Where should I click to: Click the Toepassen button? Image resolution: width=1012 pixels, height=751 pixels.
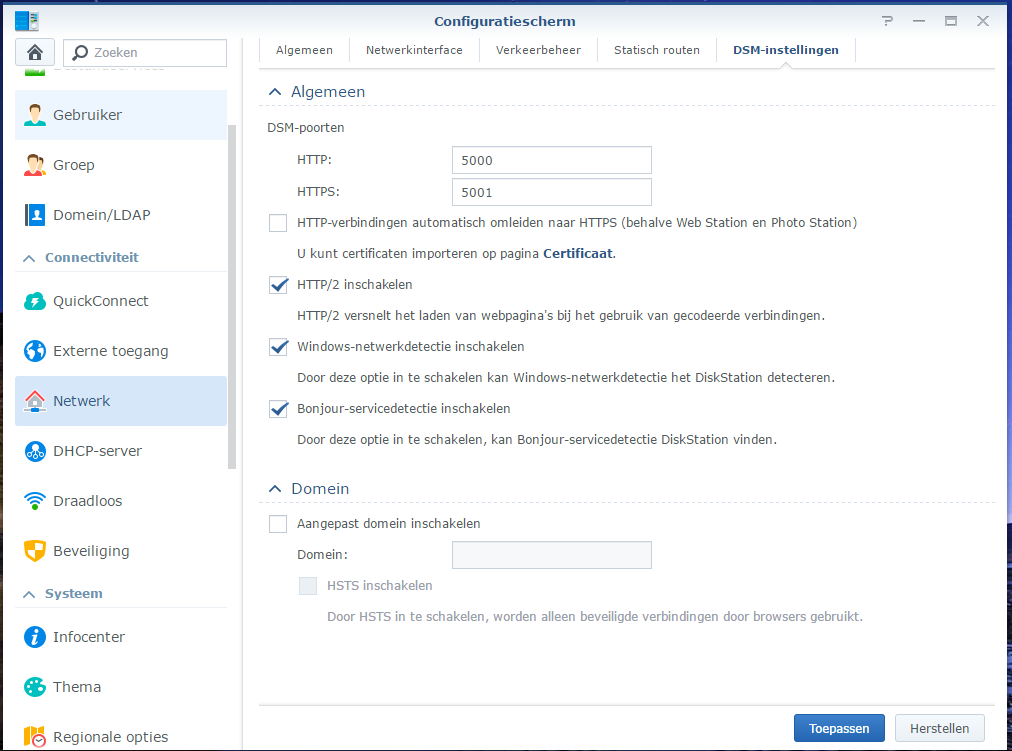coord(838,728)
